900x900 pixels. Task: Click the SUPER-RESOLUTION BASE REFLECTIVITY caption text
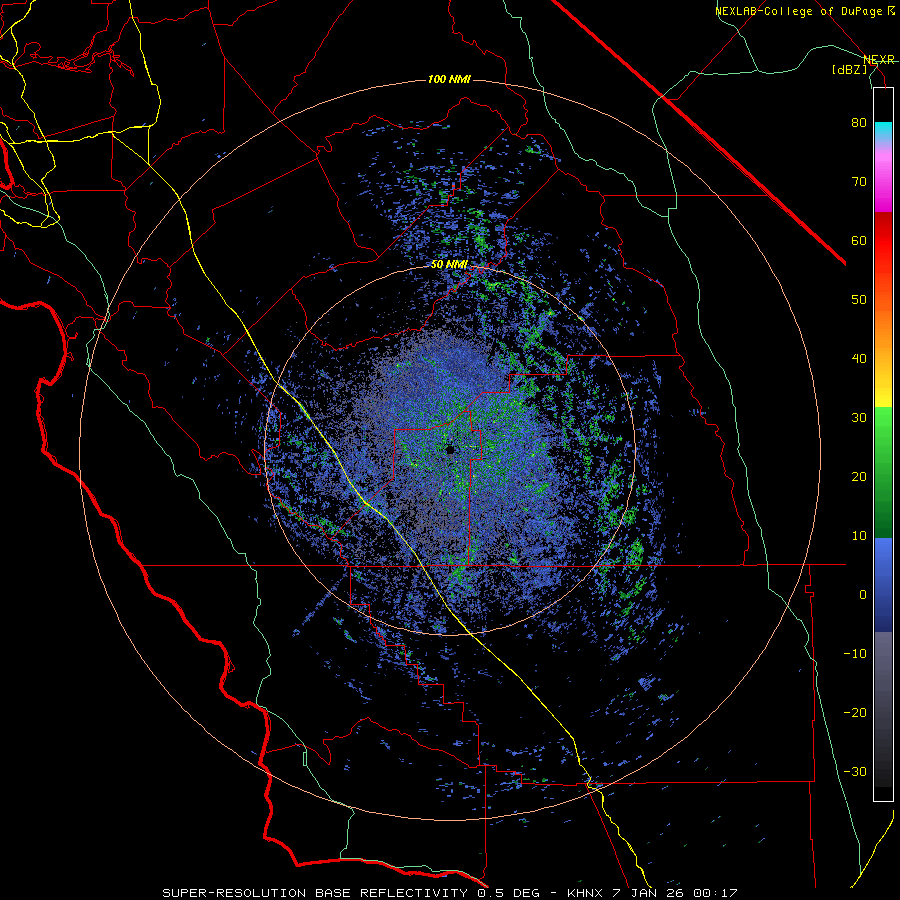pyautogui.click(x=315, y=893)
